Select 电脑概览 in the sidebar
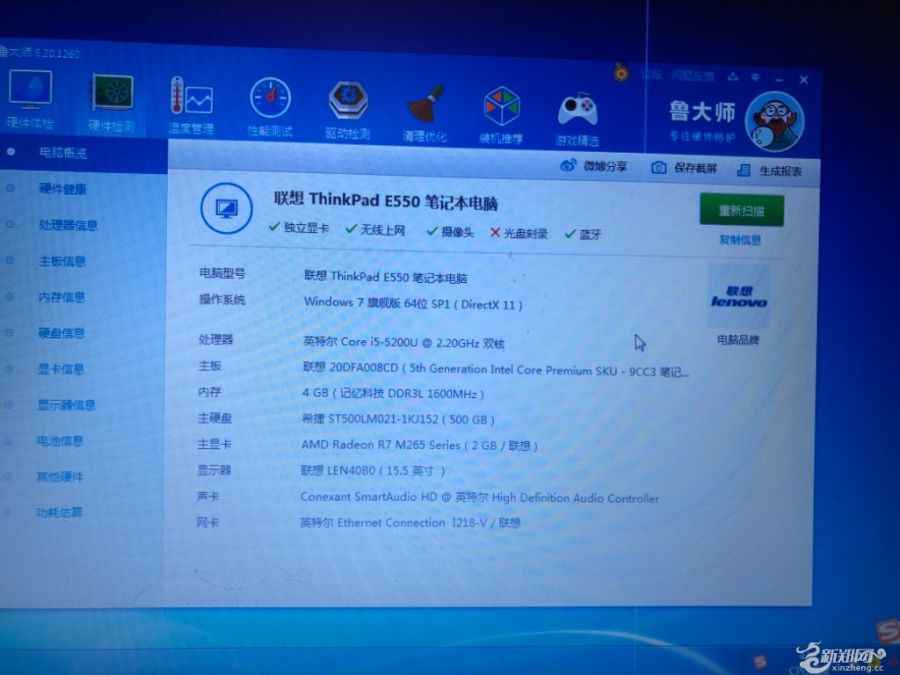 (x=63, y=153)
